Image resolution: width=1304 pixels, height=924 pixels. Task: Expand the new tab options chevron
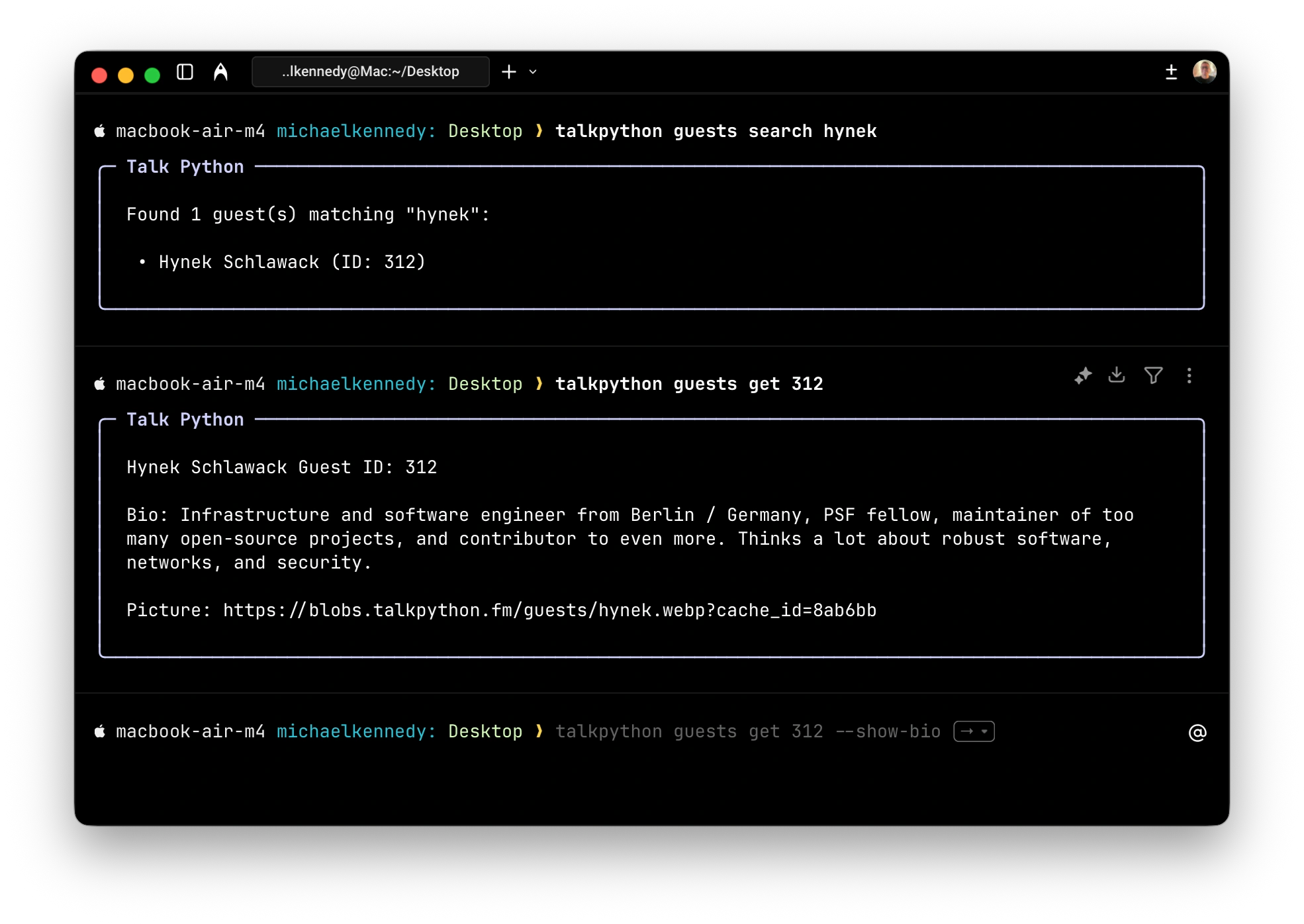533,72
